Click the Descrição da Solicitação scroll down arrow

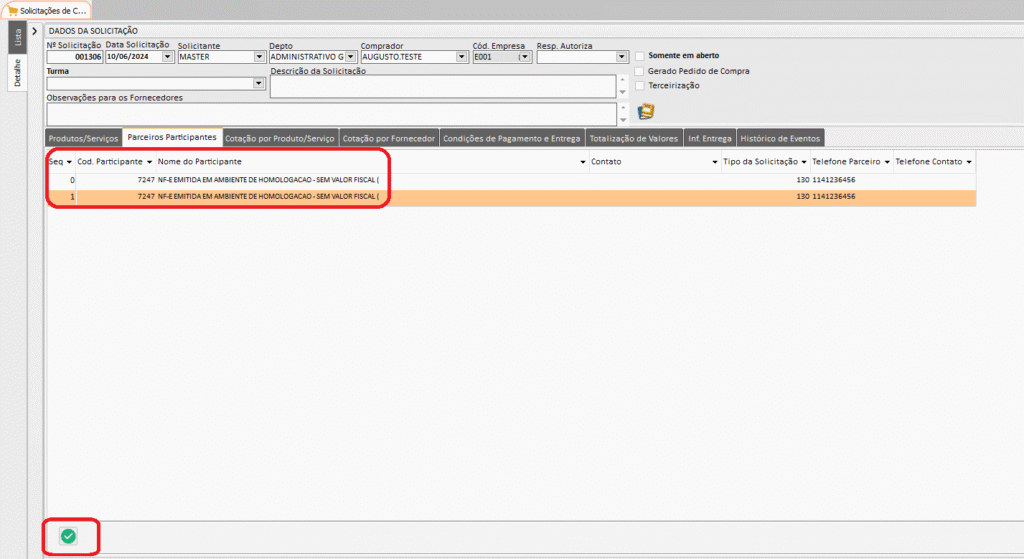click(622, 93)
